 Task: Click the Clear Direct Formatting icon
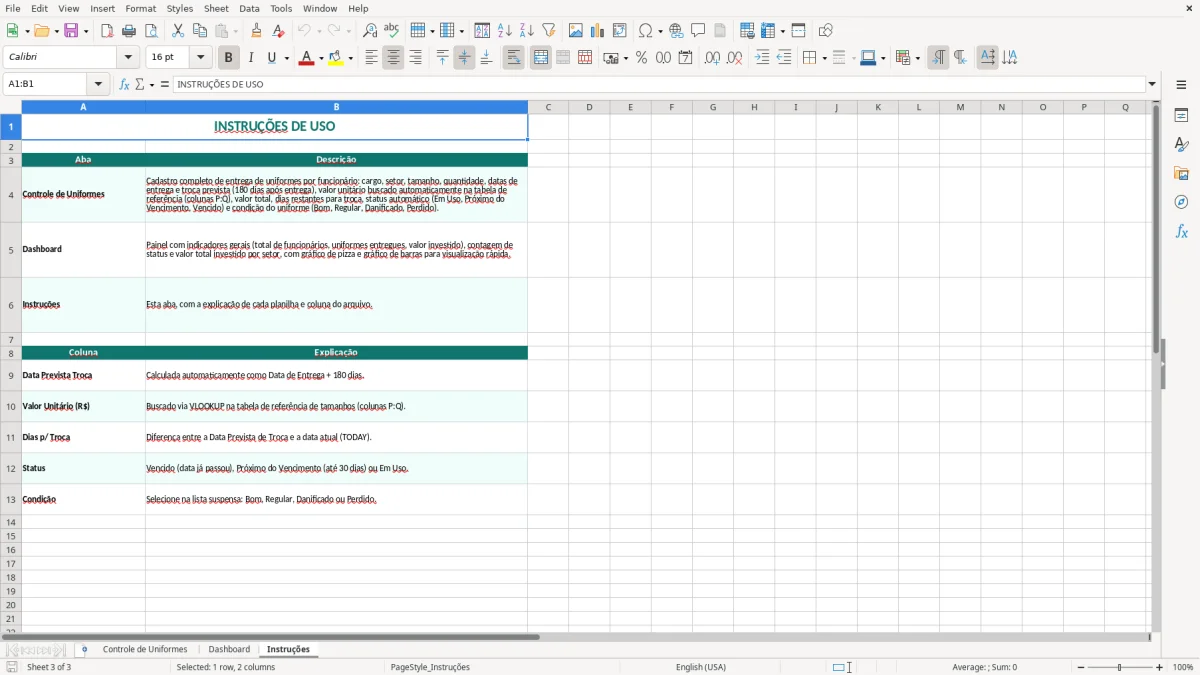[278, 31]
